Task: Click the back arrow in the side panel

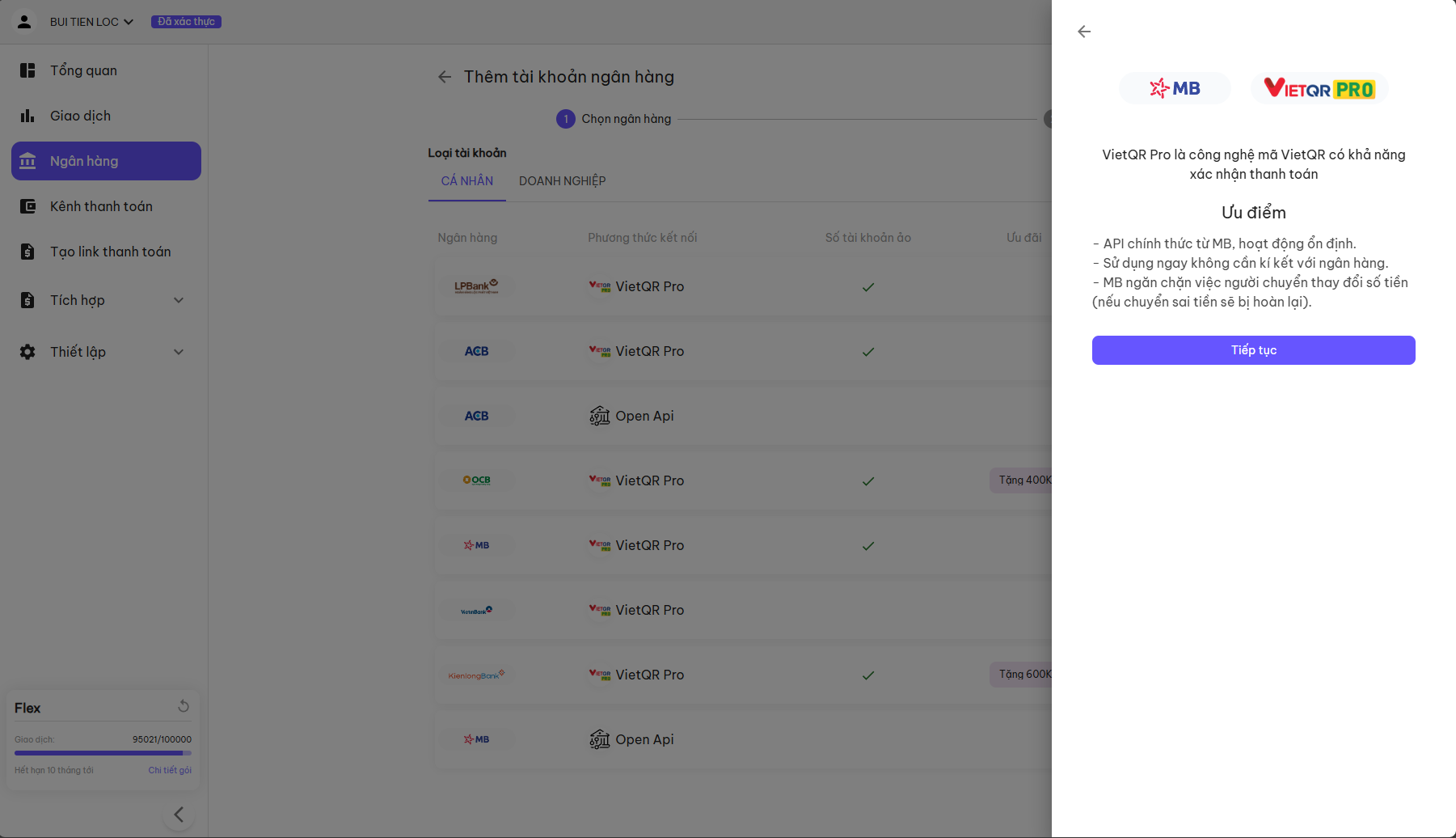Action: tap(1084, 32)
